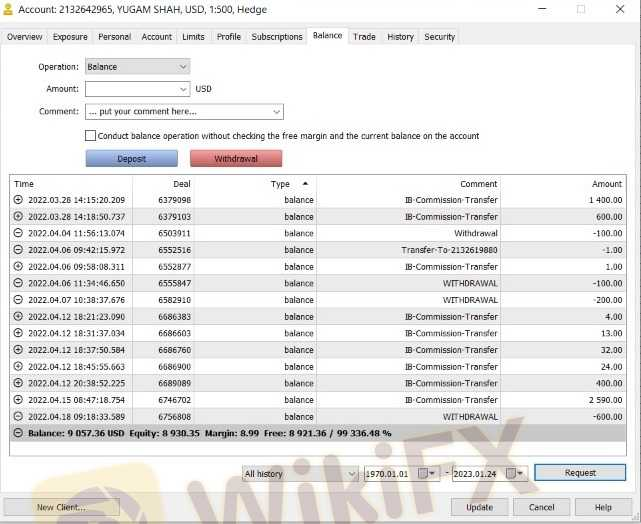641x524 pixels.
Task: Sort the table by Type column header
Action: [x=280, y=184]
